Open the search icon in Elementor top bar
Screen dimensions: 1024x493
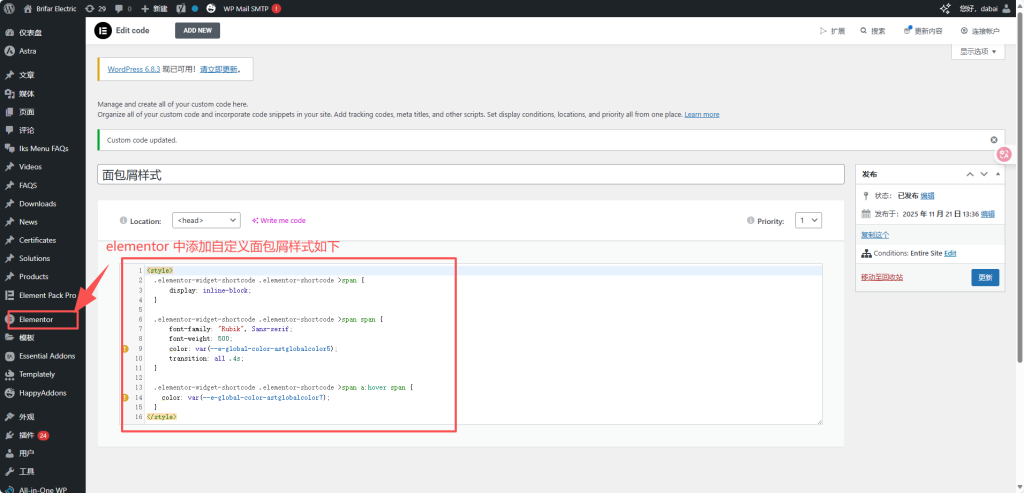pos(871,30)
